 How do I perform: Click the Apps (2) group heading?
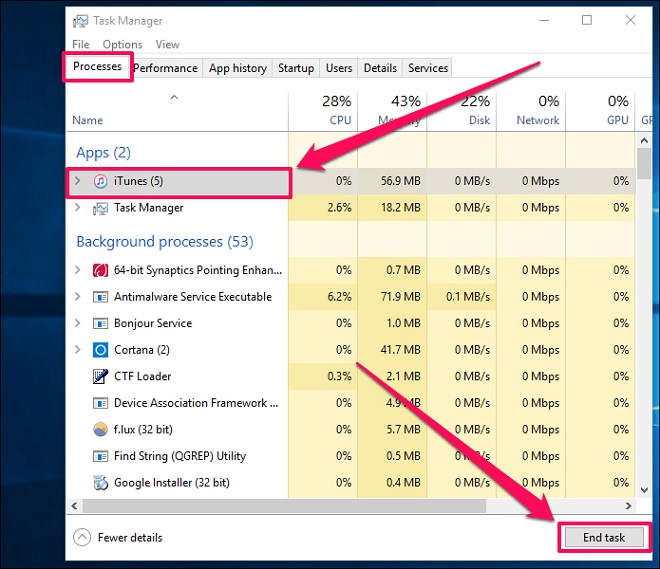point(104,153)
